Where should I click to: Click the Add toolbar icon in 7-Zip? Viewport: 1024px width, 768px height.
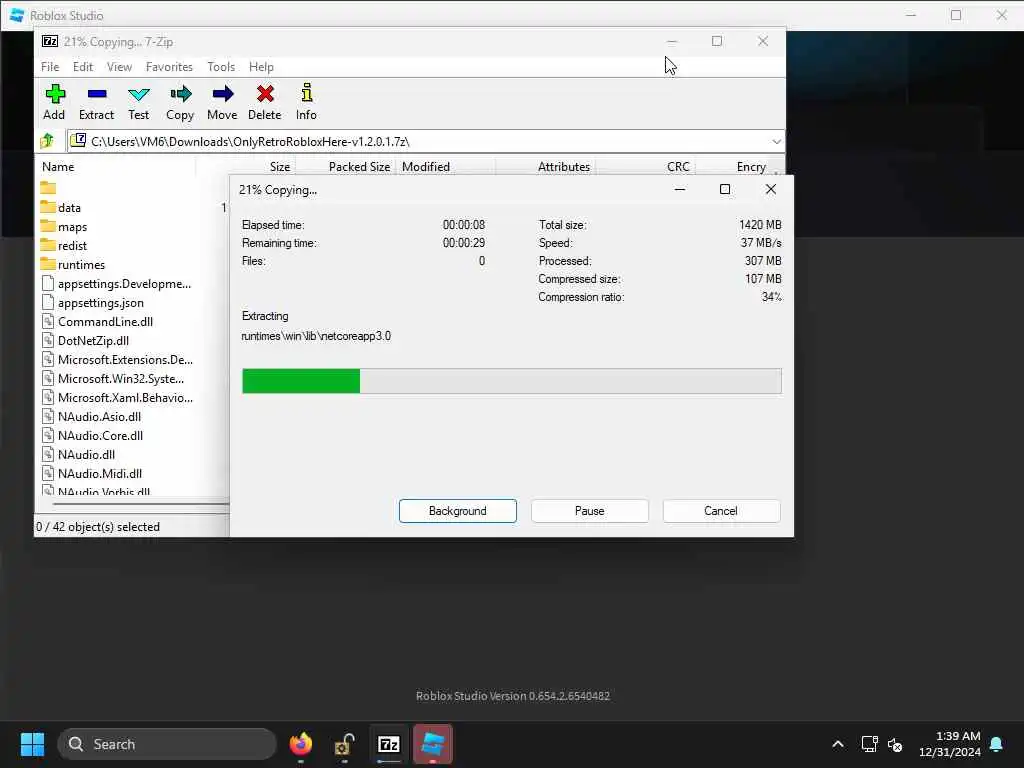pyautogui.click(x=54, y=102)
